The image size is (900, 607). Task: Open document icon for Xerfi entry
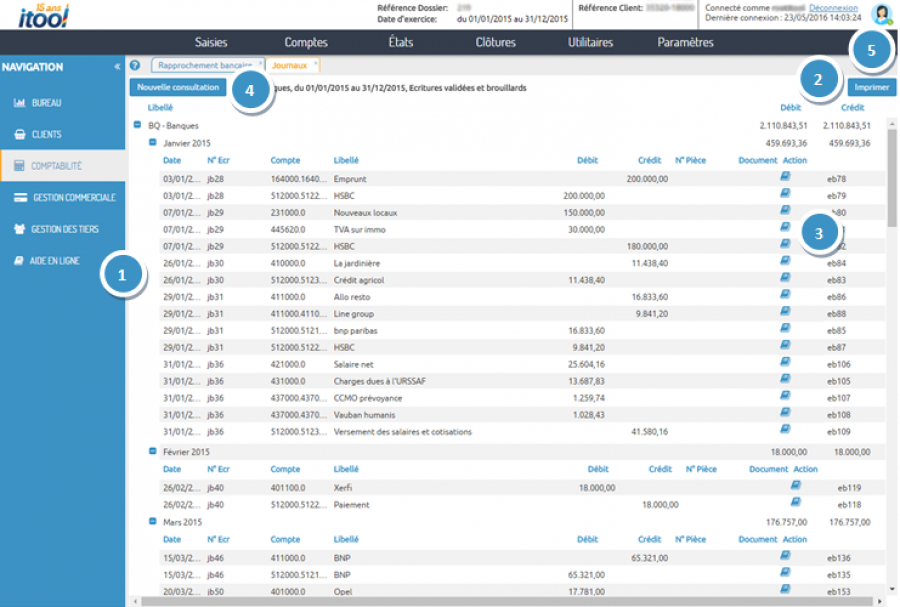tap(796, 486)
